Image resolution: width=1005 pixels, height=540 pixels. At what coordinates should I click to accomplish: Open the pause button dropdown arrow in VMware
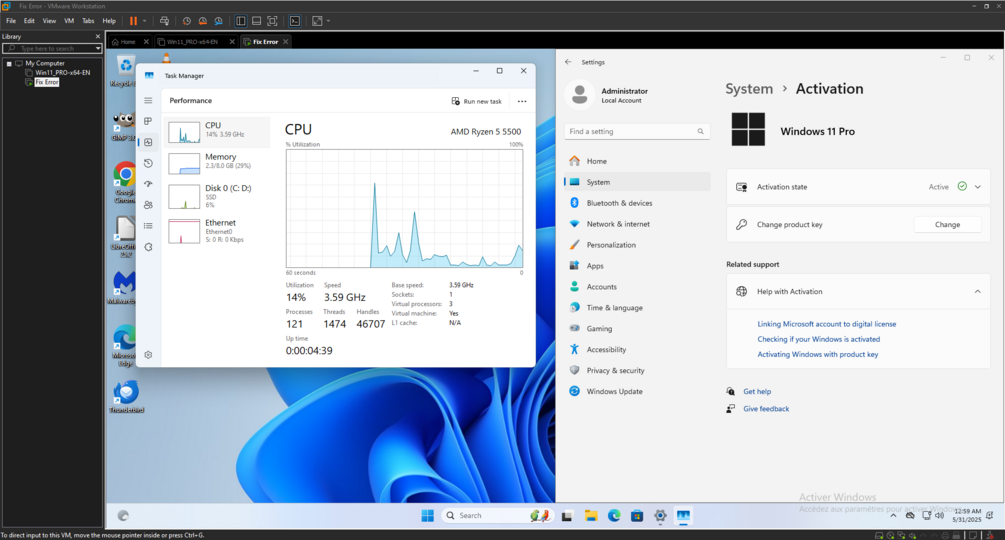click(x=144, y=21)
